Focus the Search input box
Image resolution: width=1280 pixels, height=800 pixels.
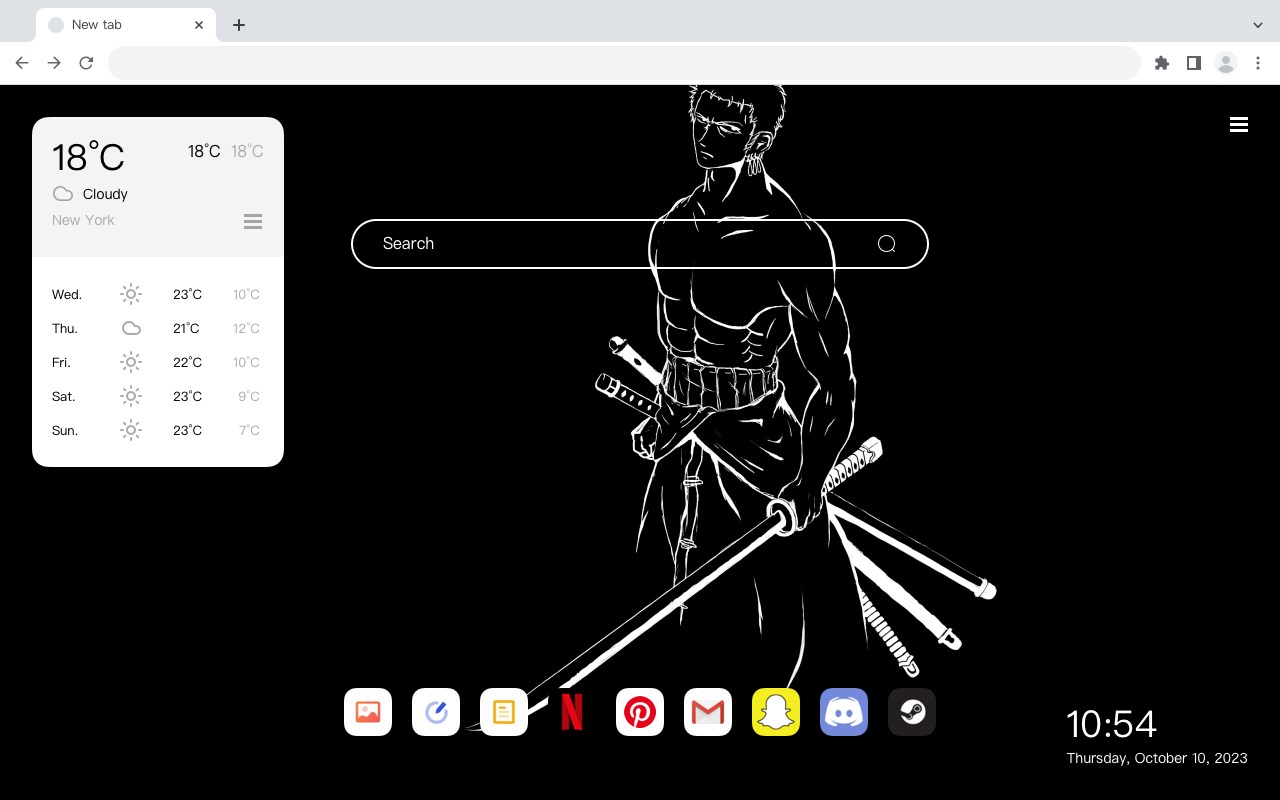[x=640, y=244]
